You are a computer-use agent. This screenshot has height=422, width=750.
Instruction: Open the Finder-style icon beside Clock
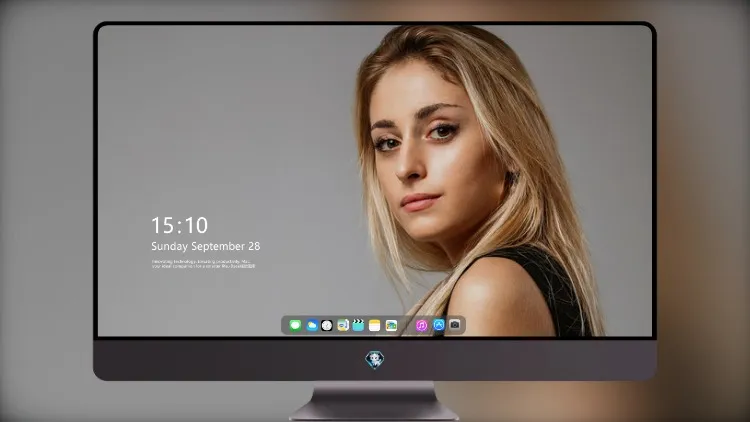click(342, 325)
